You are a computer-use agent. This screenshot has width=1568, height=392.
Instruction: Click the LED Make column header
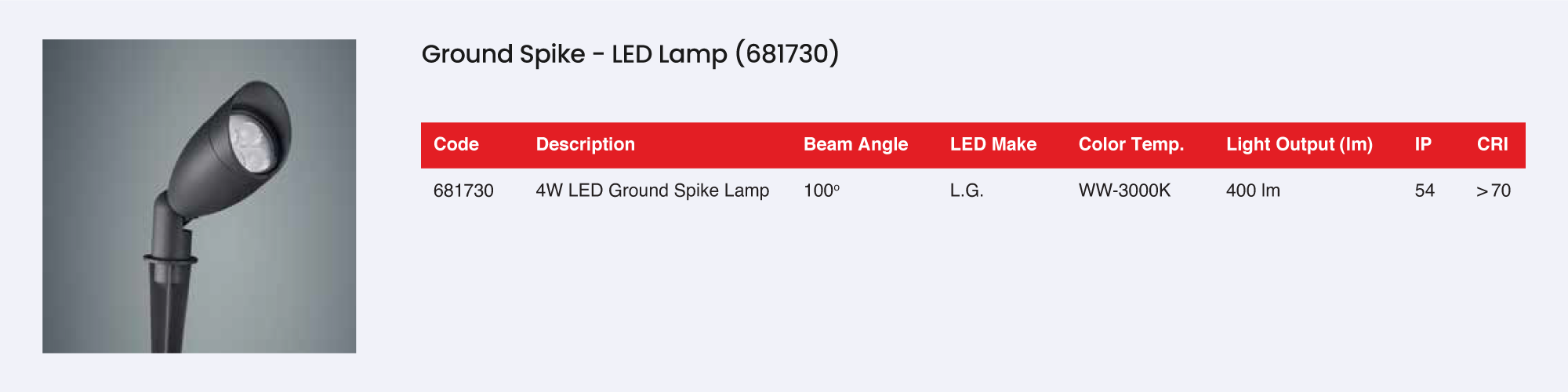(x=993, y=144)
